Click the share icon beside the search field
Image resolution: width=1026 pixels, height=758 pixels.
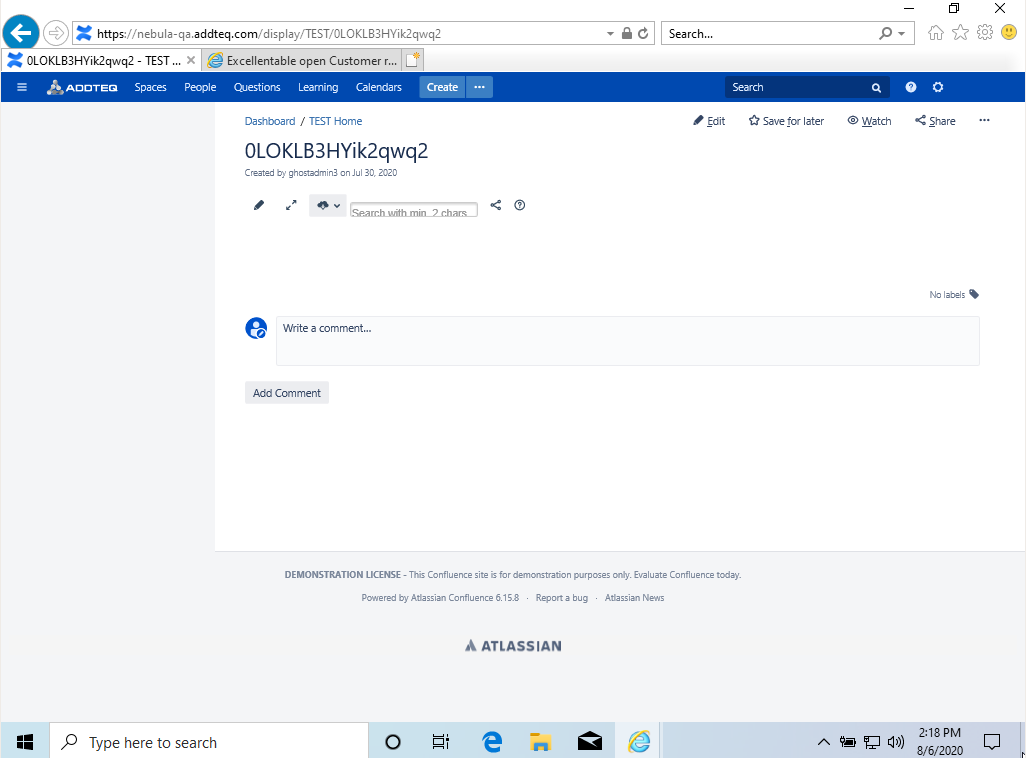point(496,205)
